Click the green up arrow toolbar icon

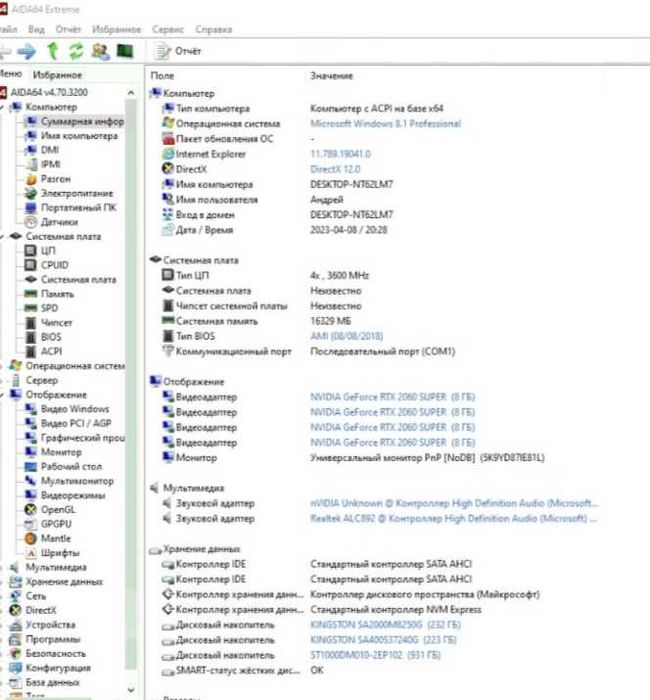(x=53, y=51)
